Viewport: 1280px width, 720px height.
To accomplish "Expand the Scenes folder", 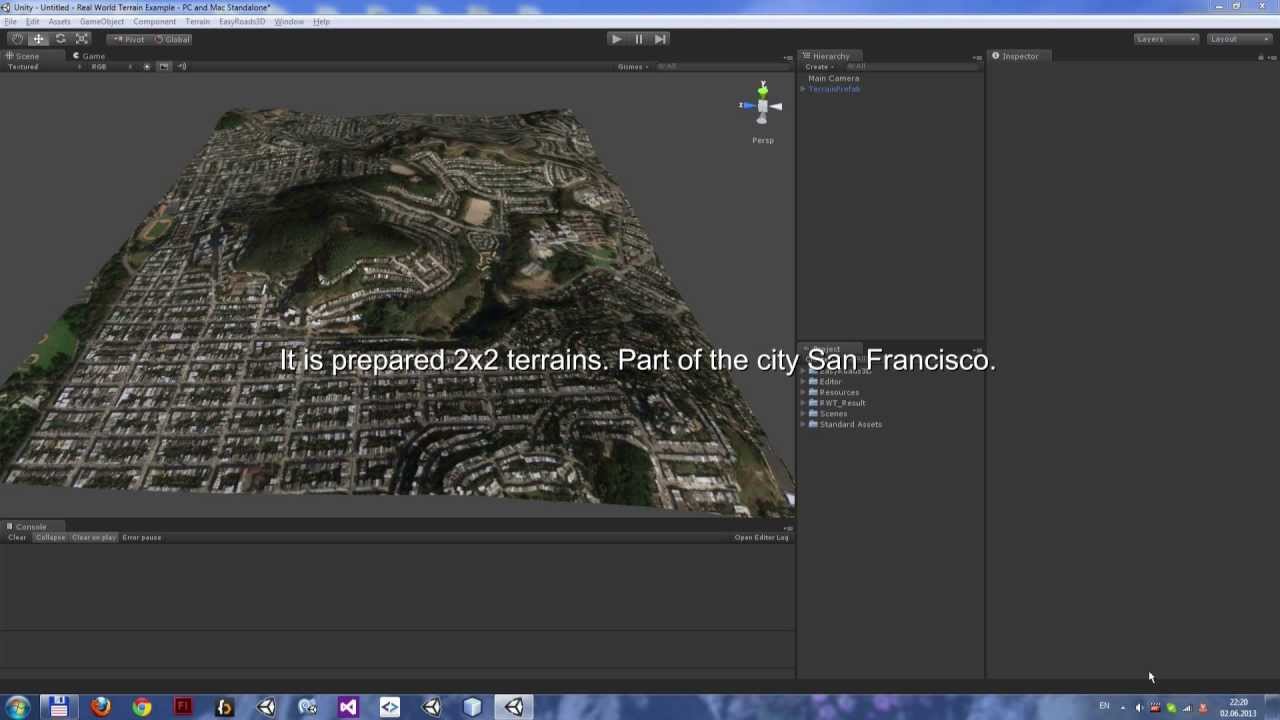I will point(803,414).
